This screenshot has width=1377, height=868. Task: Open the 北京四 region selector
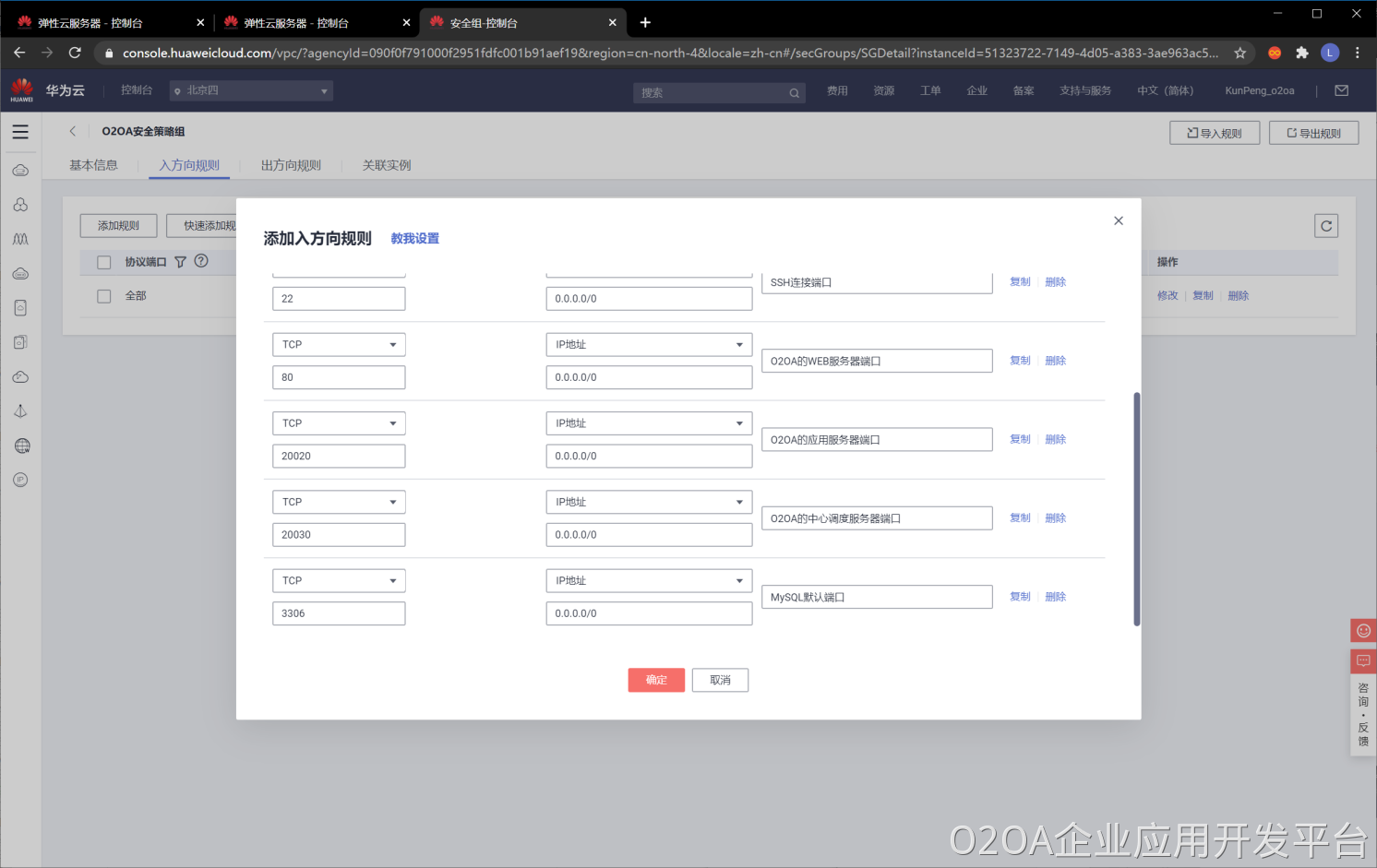click(251, 90)
